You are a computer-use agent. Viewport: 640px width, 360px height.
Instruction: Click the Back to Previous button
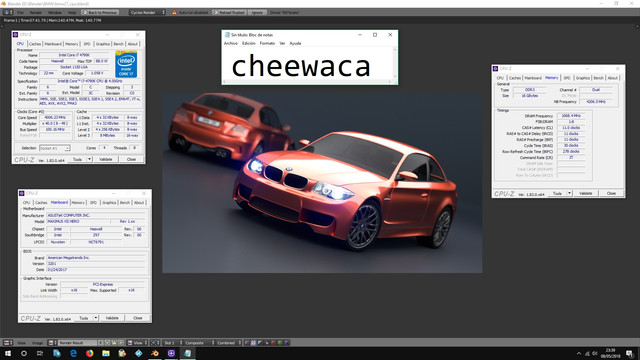click(100, 13)
